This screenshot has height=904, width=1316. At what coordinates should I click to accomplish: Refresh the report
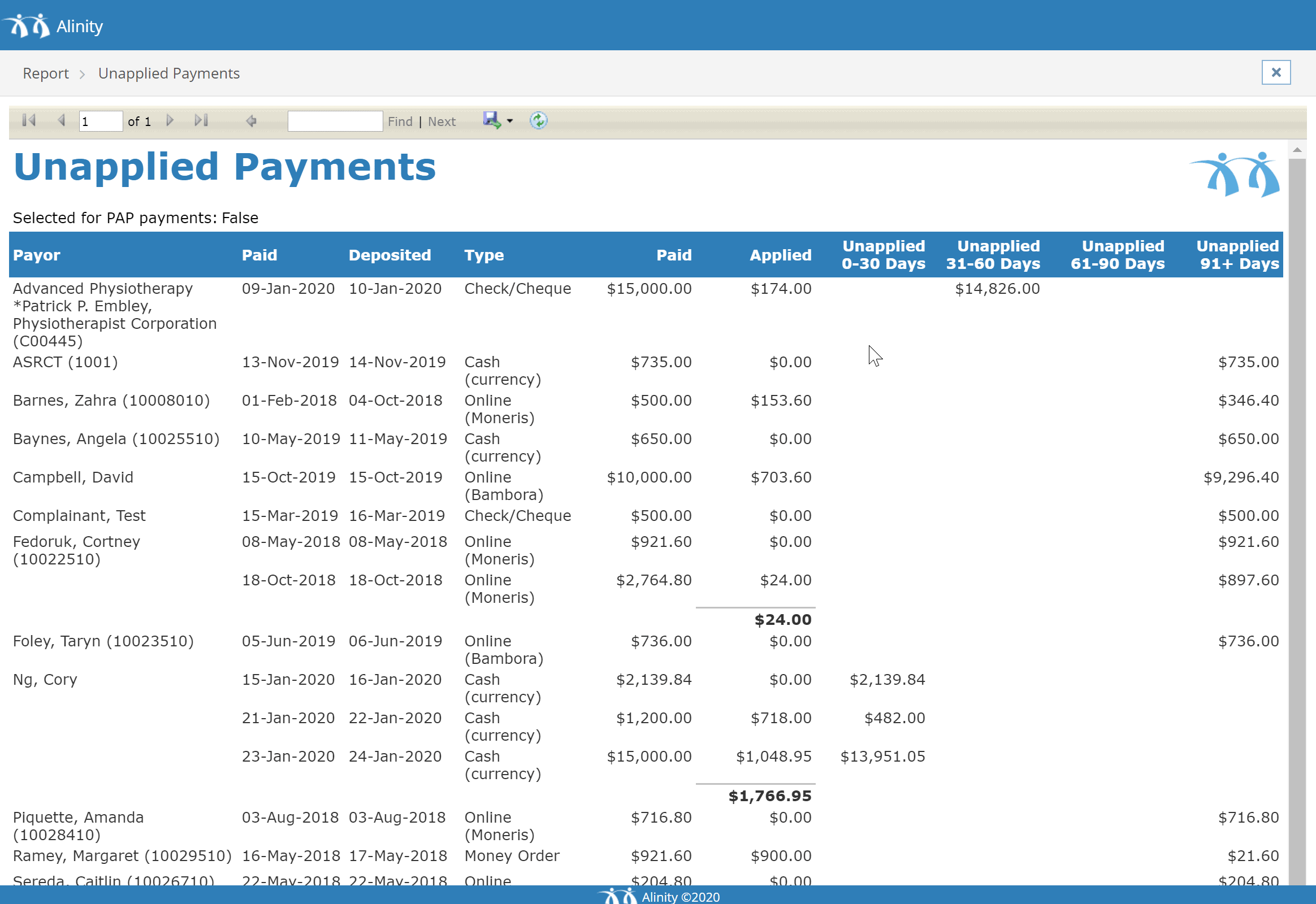(538, 121)
